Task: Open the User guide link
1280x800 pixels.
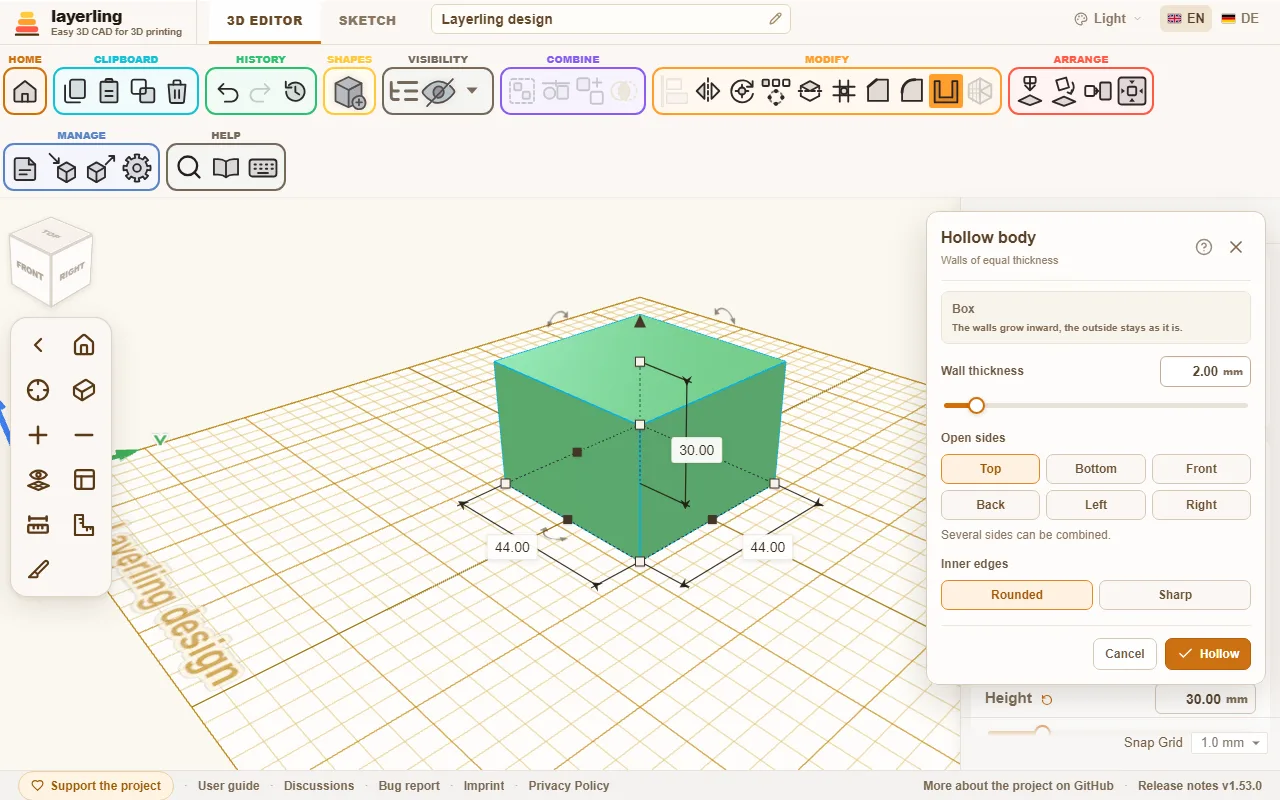Action: coord(229,786)
